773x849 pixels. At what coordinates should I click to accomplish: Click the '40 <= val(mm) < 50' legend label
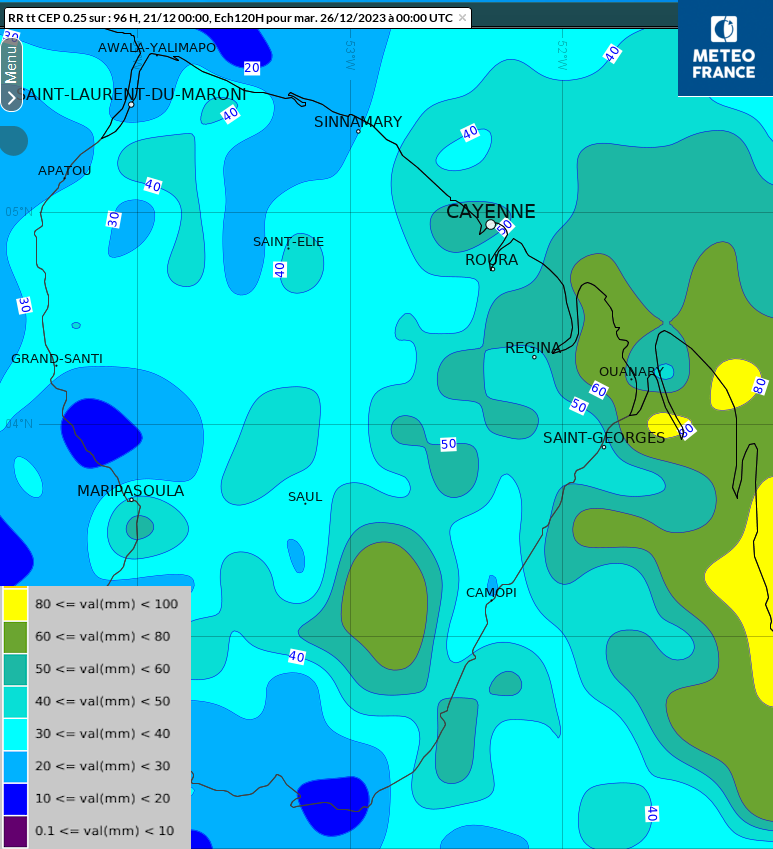tap(102, 701)
